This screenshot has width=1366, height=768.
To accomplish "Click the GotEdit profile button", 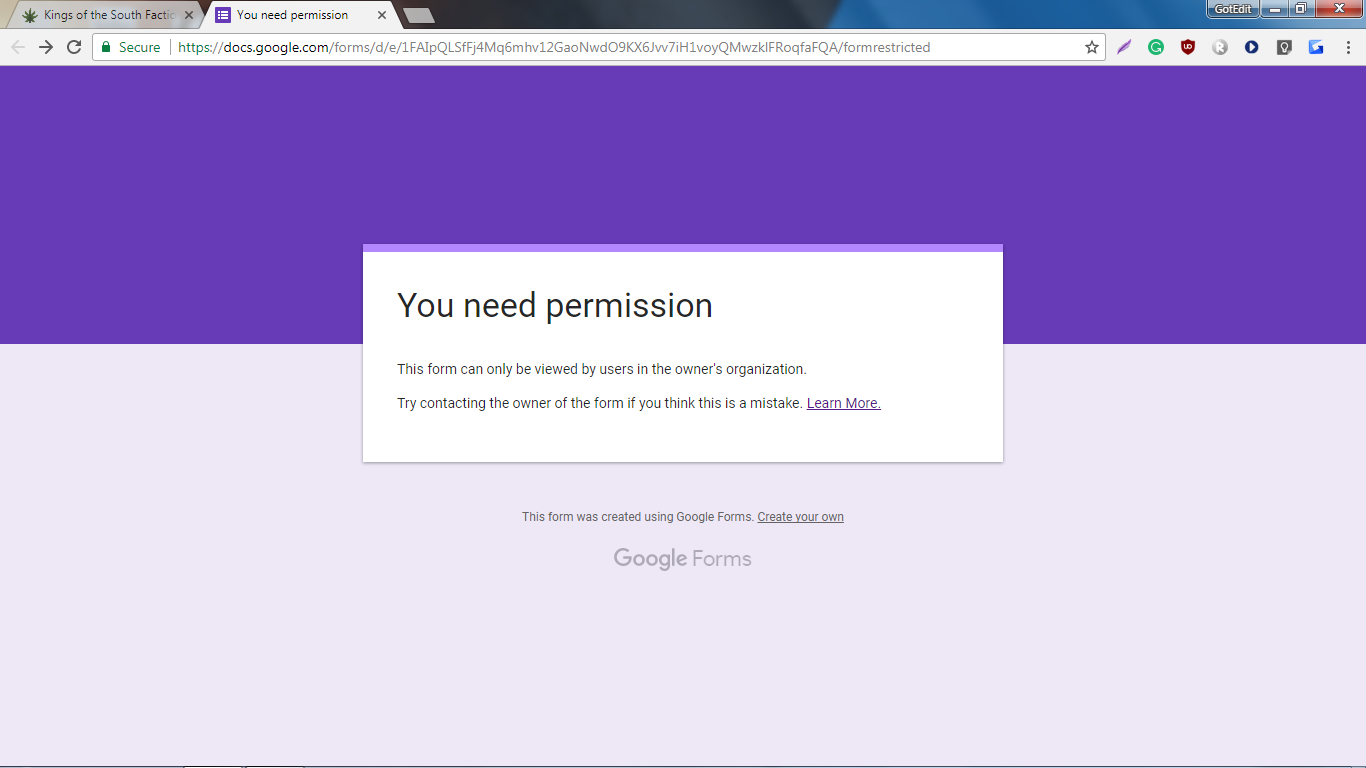I will click(x=1232, y=9).
